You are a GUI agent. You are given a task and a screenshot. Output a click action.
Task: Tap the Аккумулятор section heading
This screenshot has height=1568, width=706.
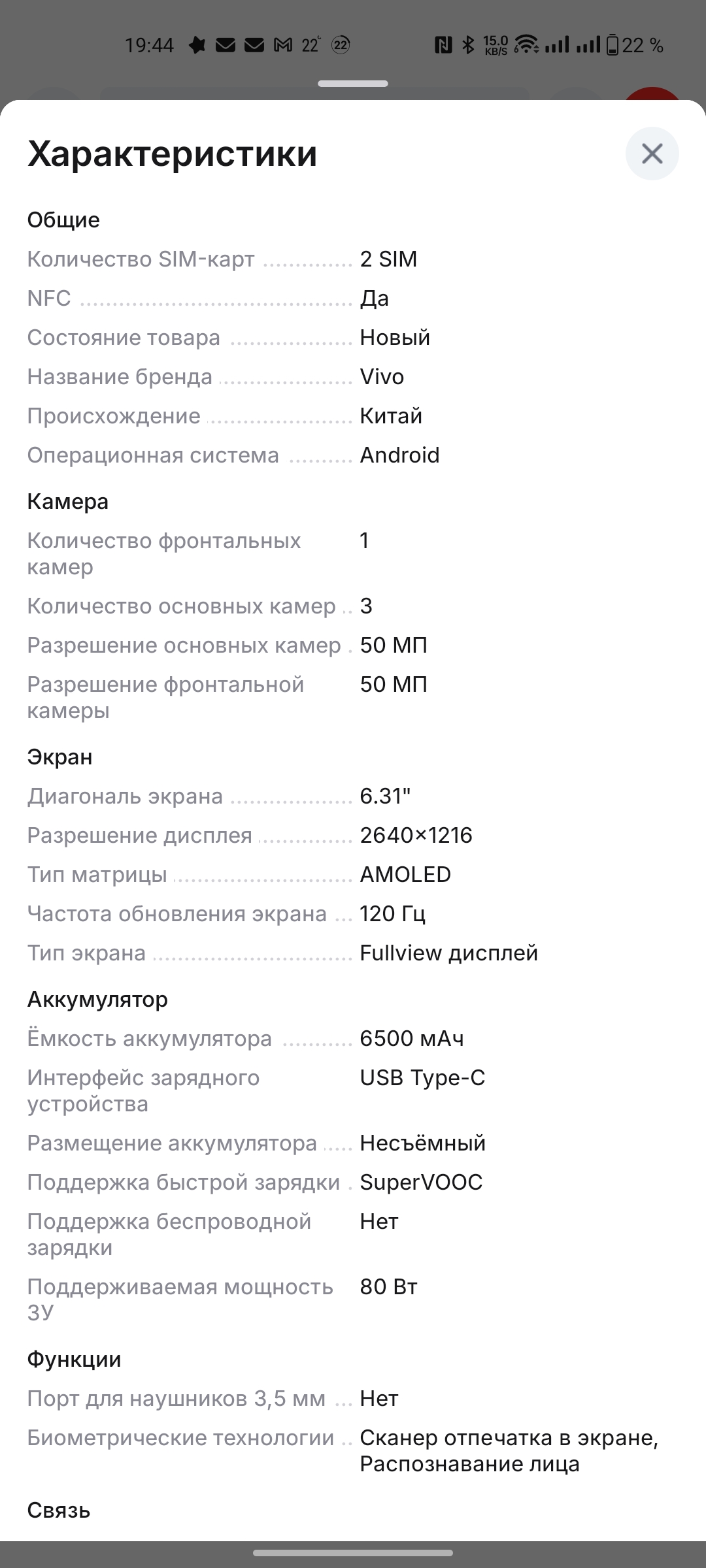pos(97,1000)
